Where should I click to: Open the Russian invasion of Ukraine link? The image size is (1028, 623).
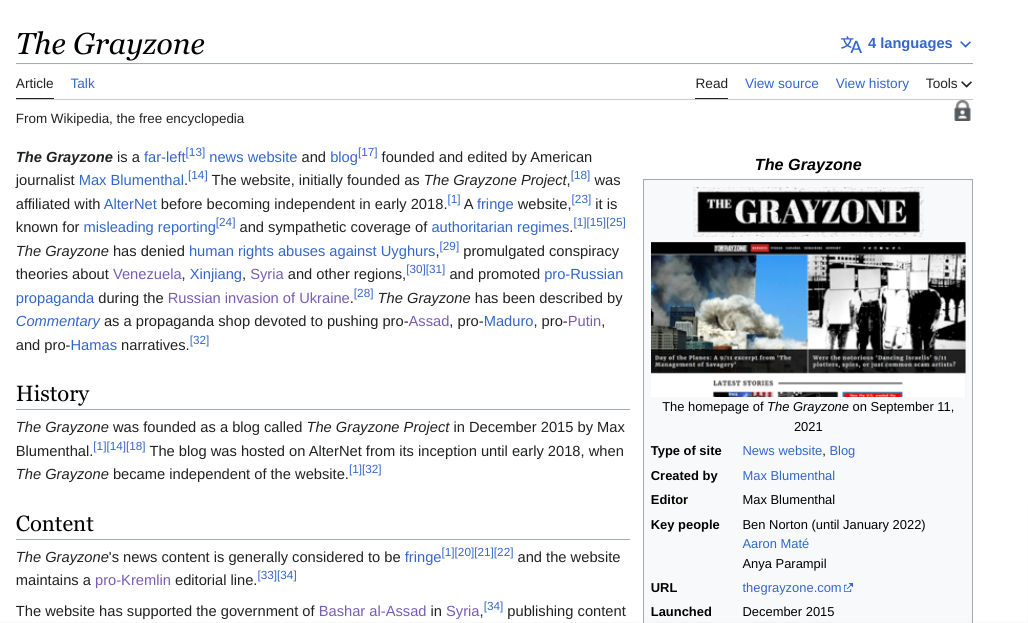tap(258, 298)
